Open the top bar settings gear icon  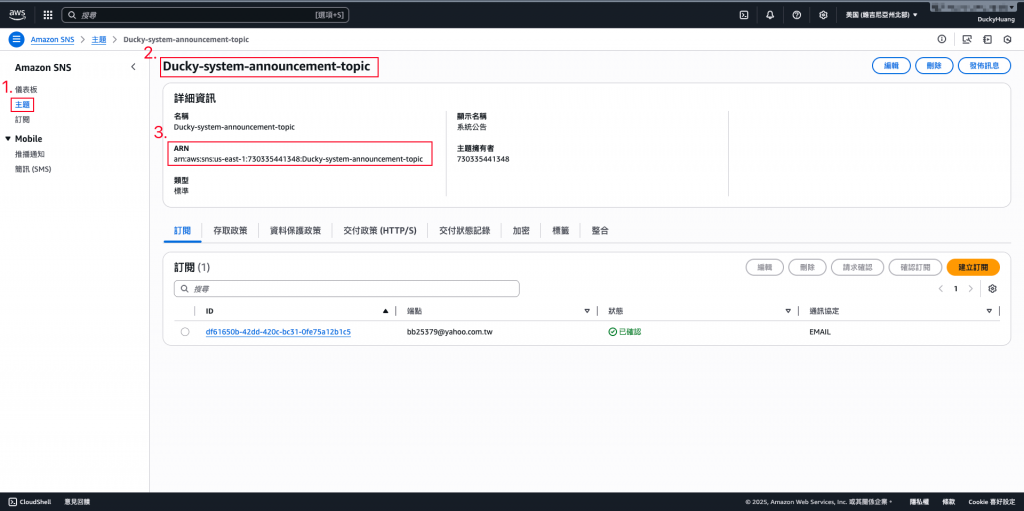[x=824, y=14]
